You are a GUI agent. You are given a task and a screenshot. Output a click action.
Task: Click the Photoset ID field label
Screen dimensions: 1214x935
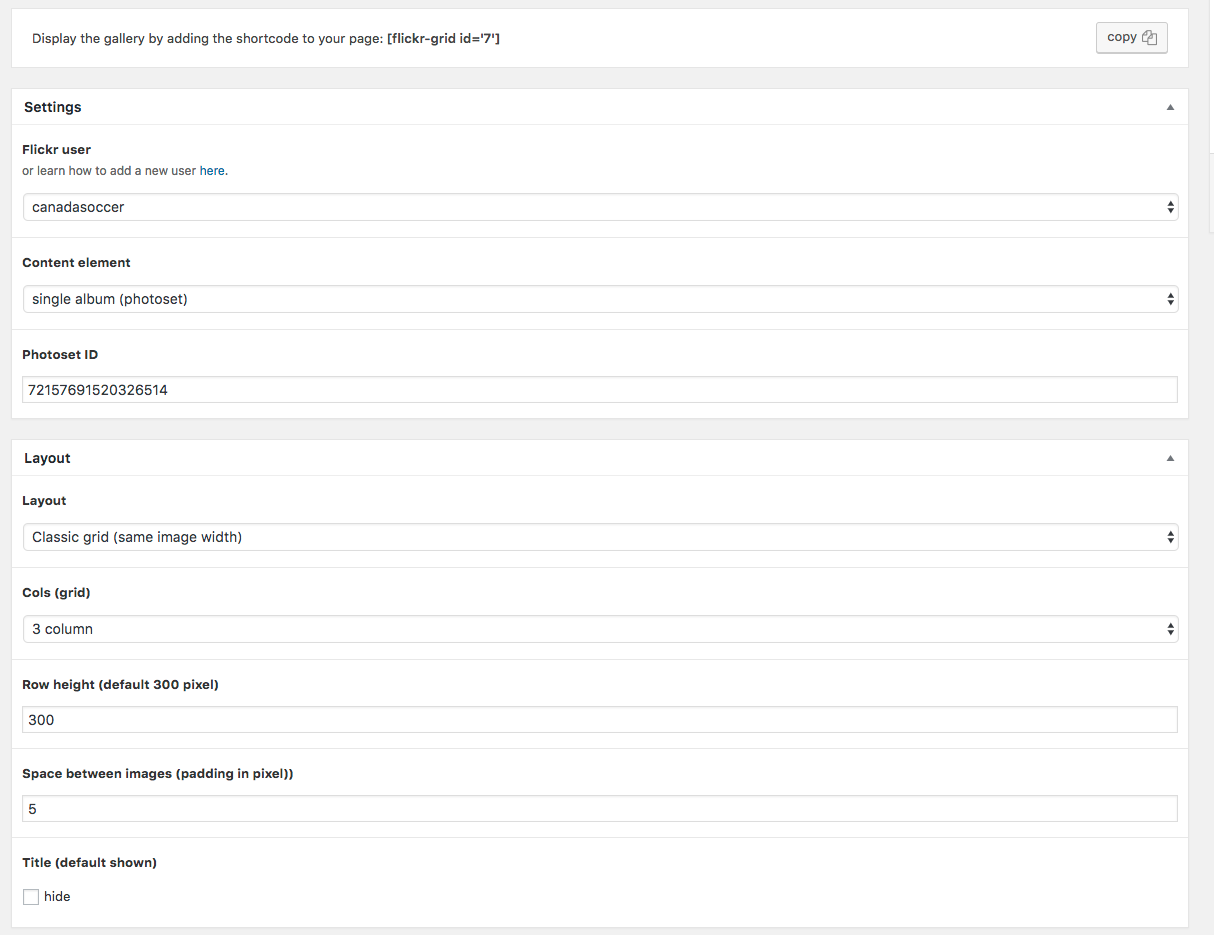tap(60, 355)
